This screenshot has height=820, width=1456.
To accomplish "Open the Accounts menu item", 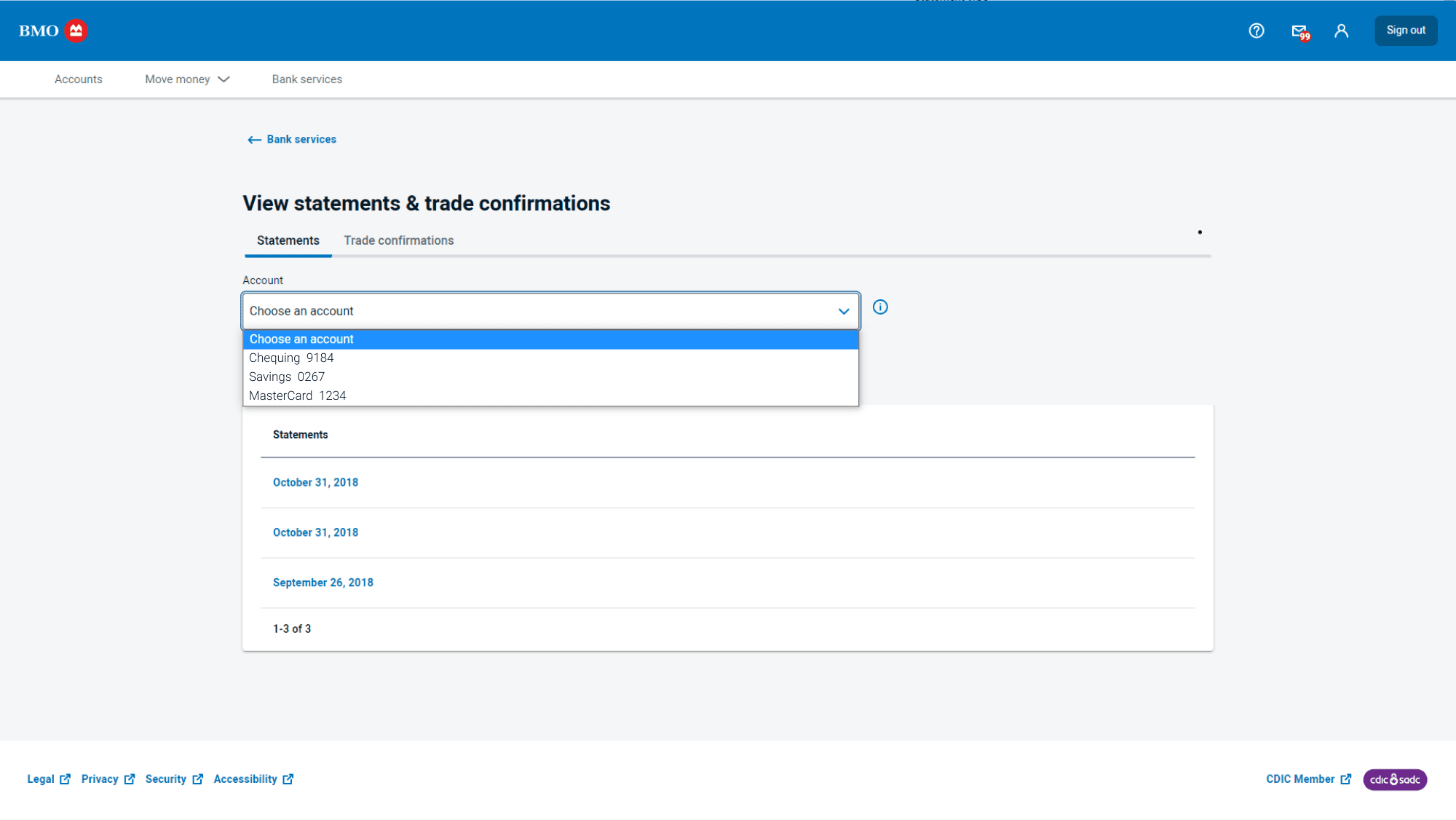I will (78, 79).
